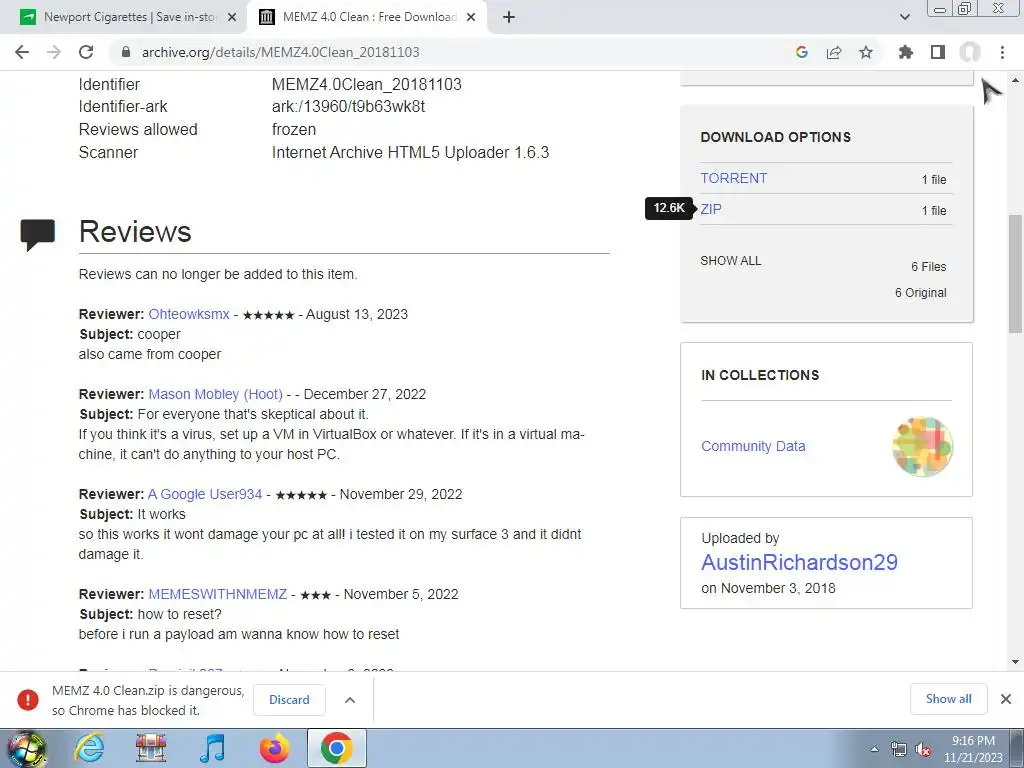Download the ZIP file option
The height and width of the screenshot is (768, 1024).
point(711,209)
